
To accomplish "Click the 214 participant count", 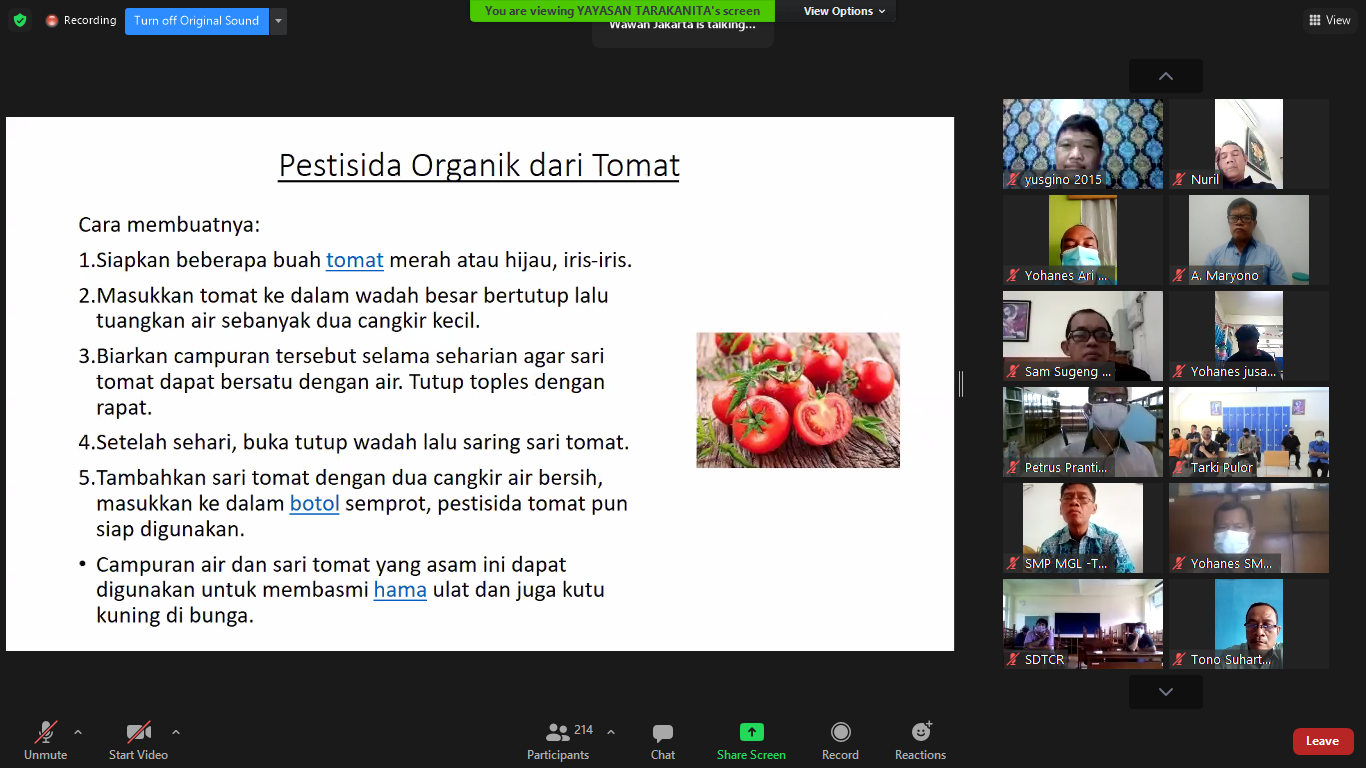I will pos(583,730).
